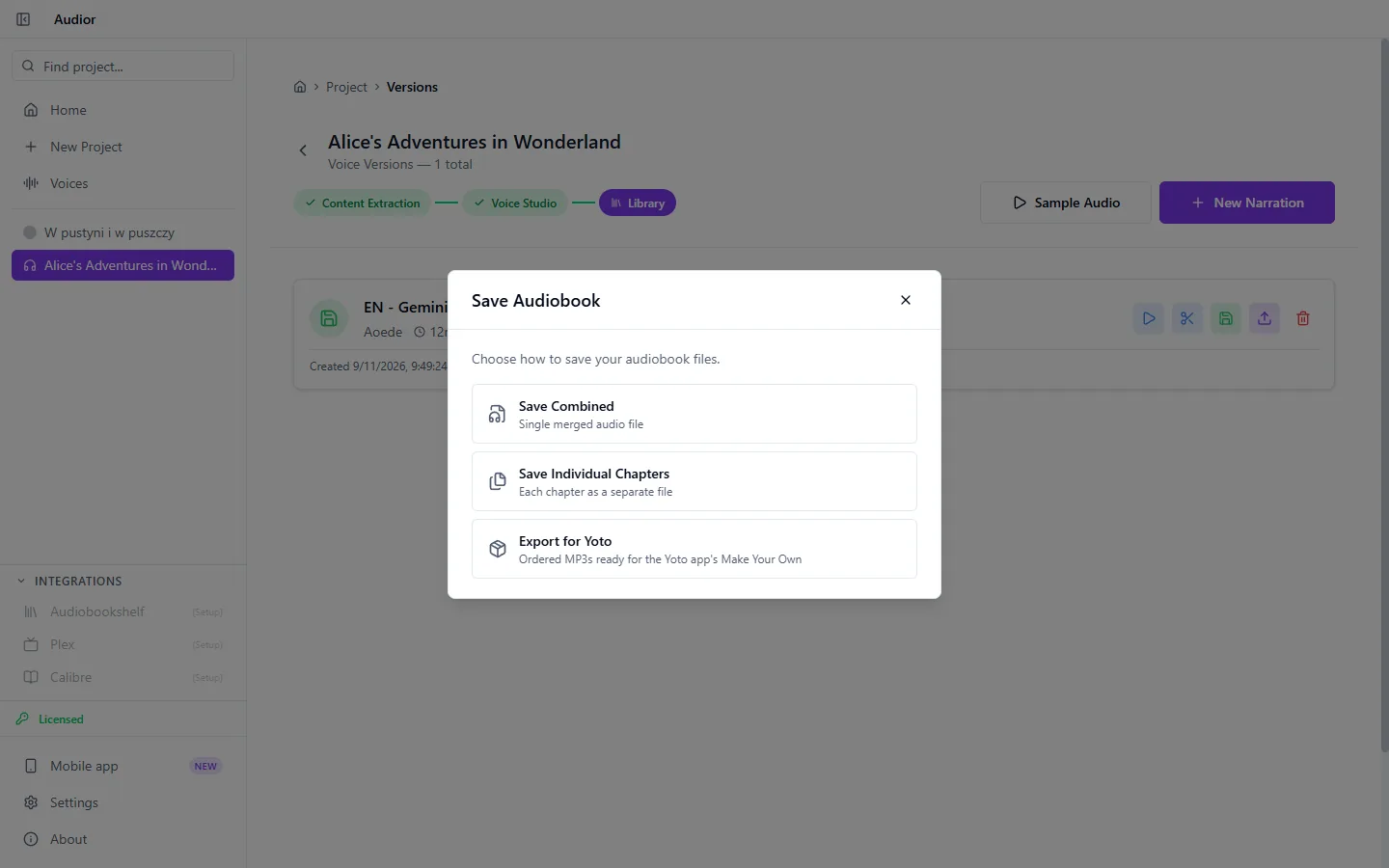Select the Library step
1389x868 pixels.
[x=638, y=203]
